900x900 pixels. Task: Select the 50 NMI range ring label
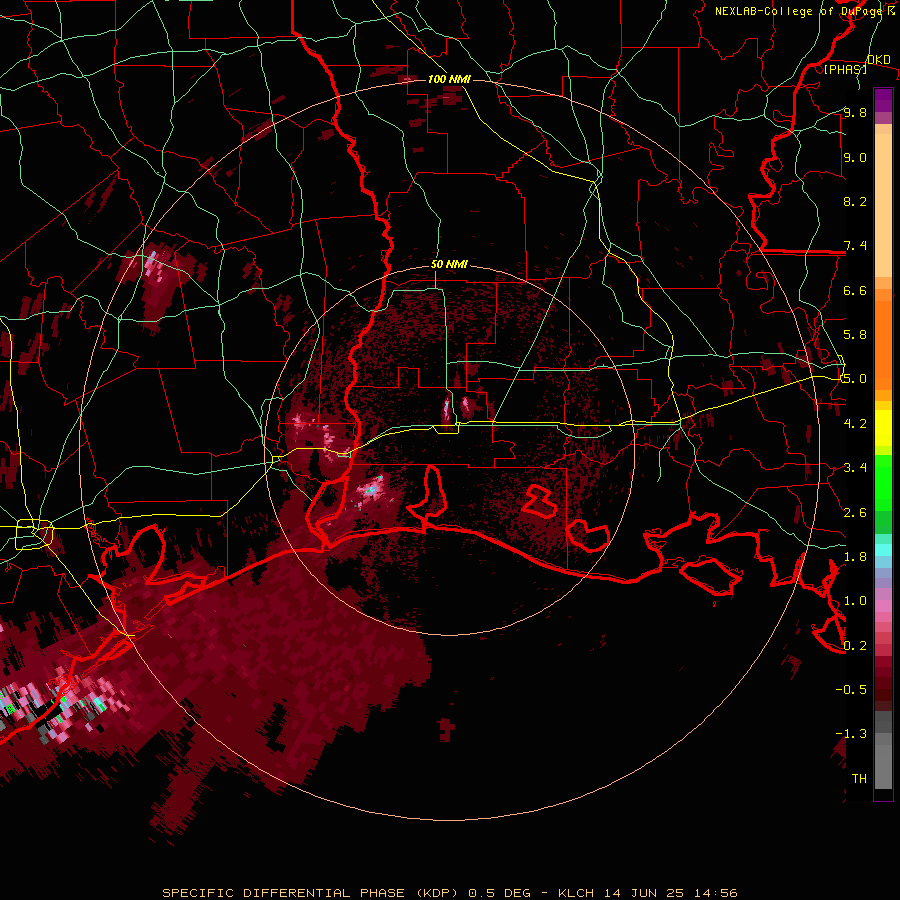(449, 264)
